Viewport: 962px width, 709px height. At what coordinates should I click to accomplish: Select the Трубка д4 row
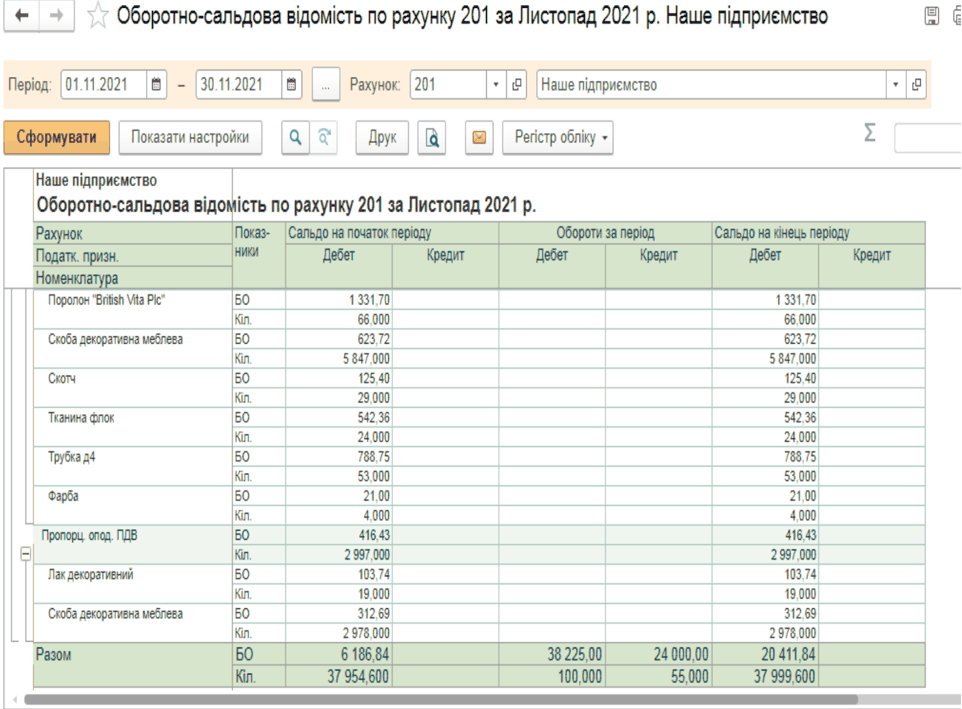tap(133, 467)
